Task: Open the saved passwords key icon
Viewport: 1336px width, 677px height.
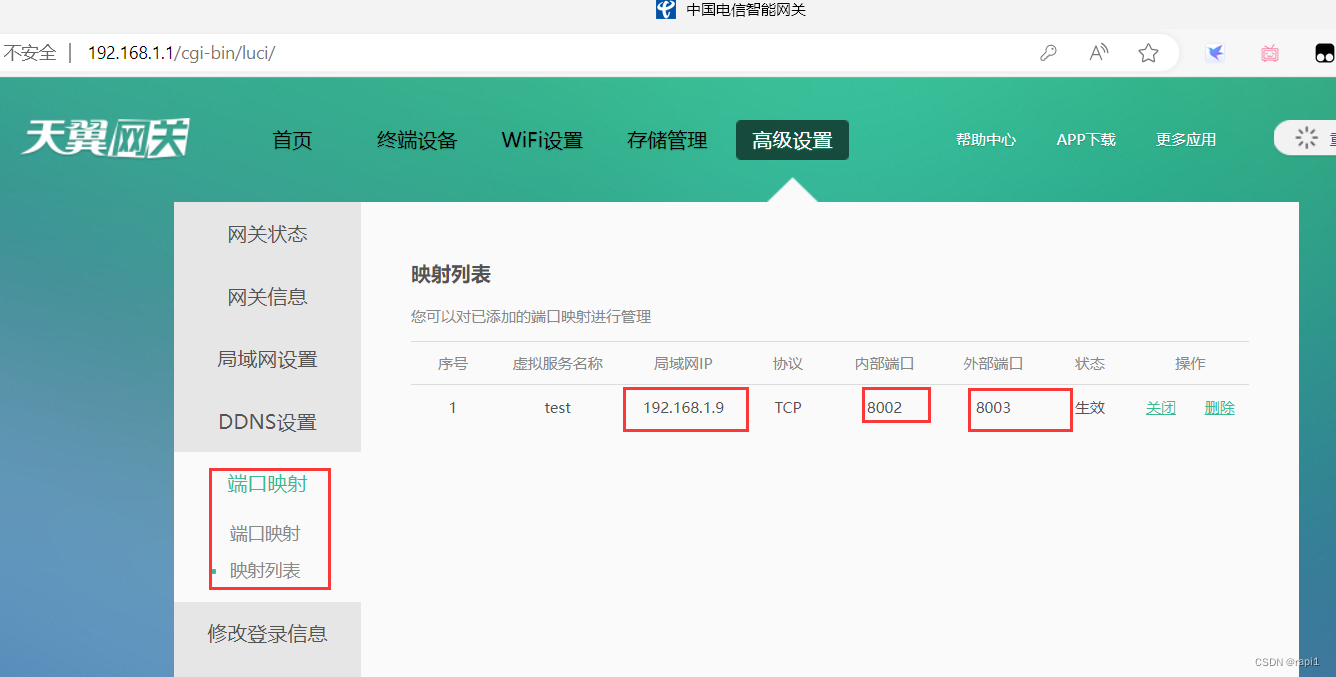Action: point(1048,53)
